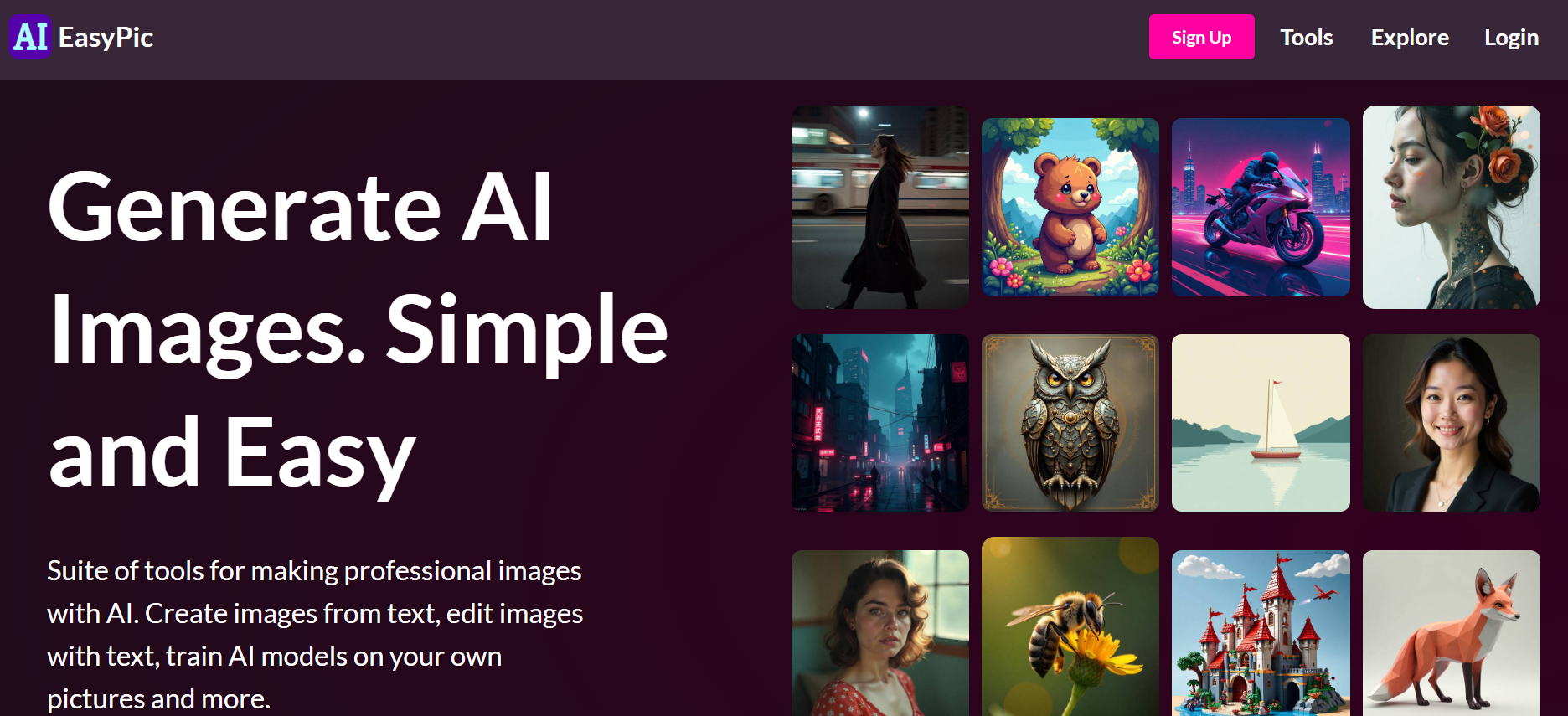
Task: Click the Generate AI Images headline
Action: (358, 329)
